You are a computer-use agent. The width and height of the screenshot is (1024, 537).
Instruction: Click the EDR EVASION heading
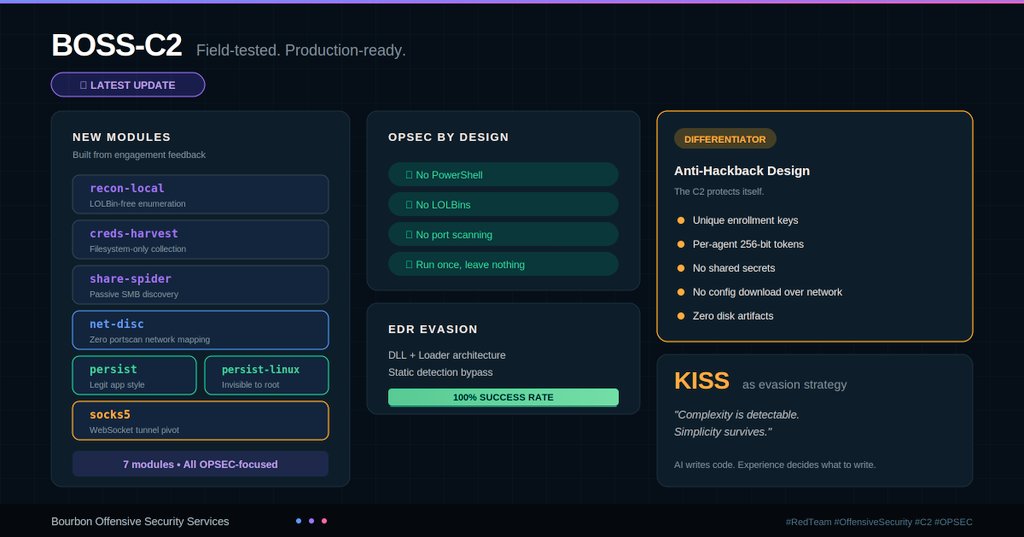[x=432, y=329]
